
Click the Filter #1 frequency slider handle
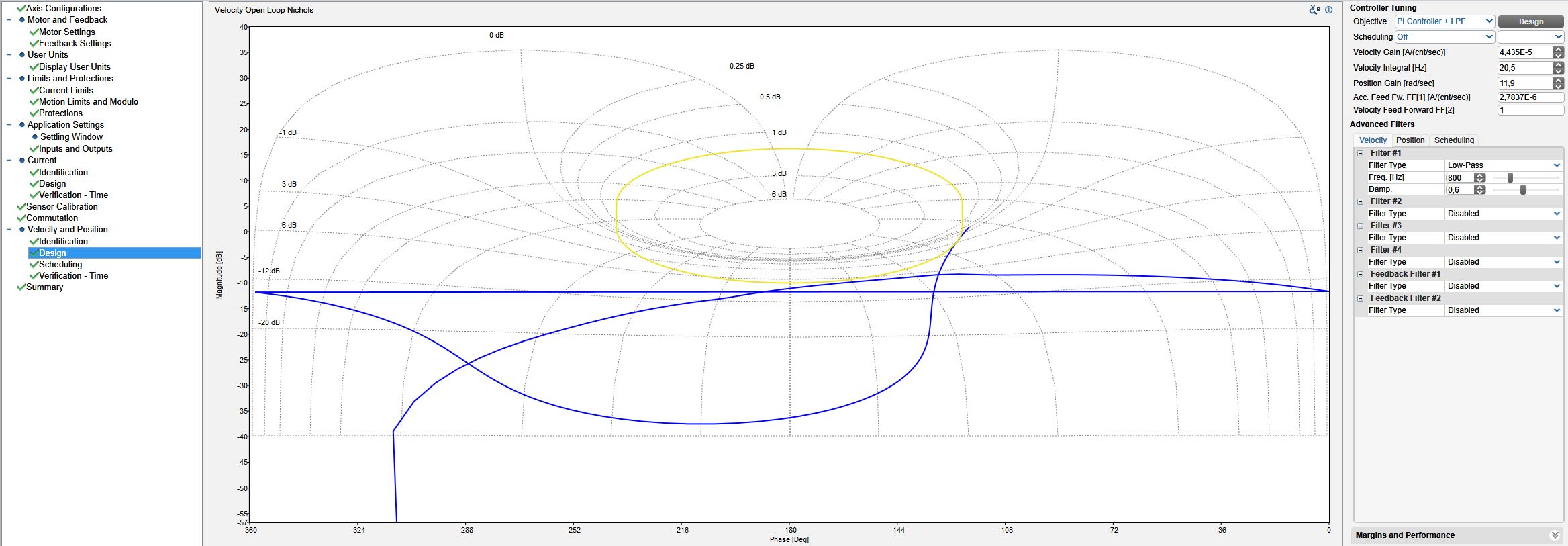1510,178
